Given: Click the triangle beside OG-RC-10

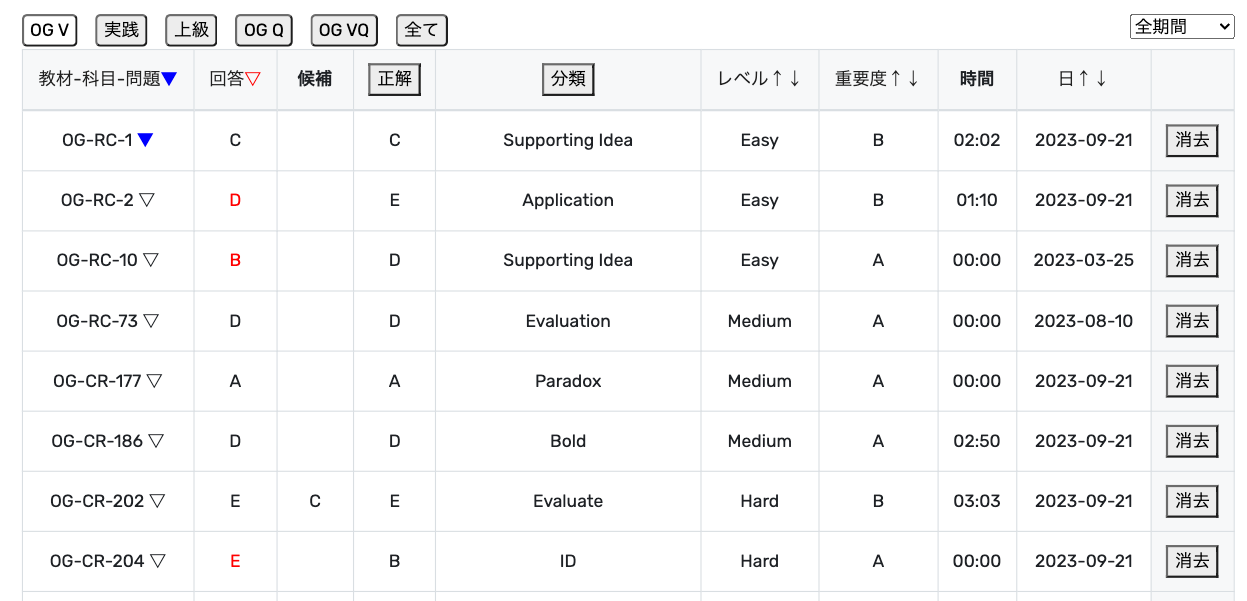Looking at the screenshot, I should point(151,260).
